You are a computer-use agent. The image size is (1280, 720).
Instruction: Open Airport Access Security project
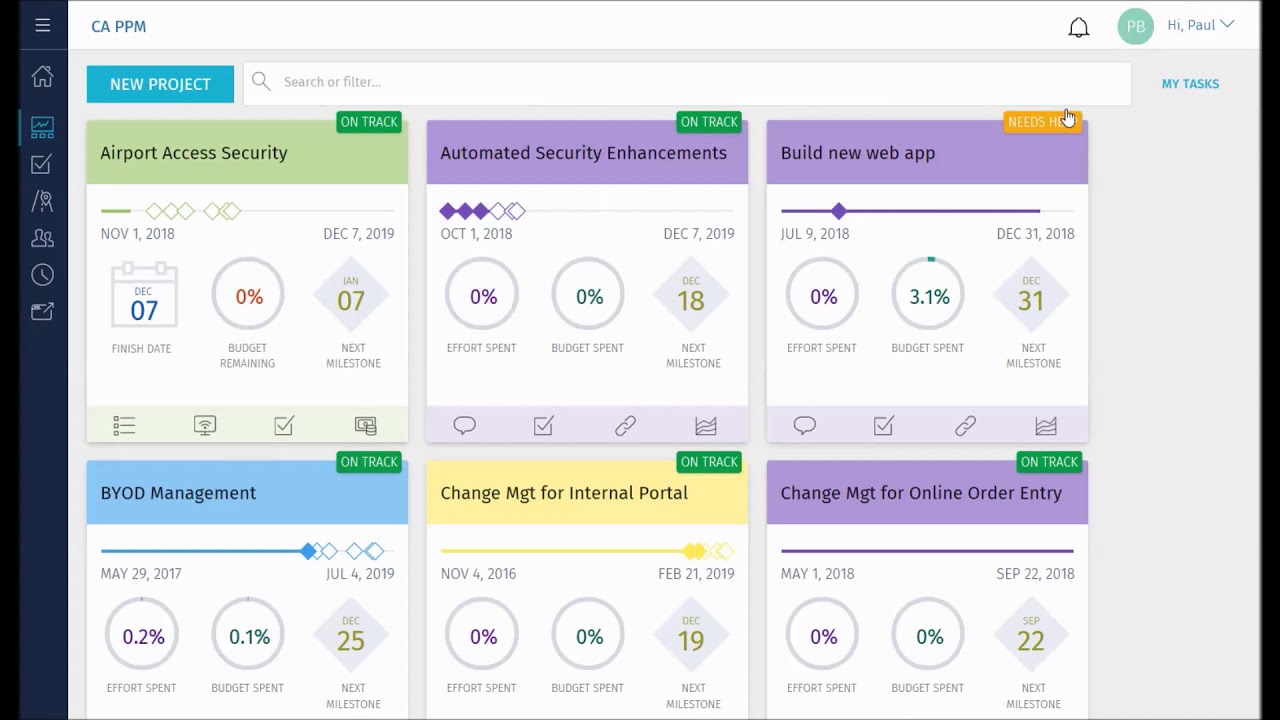[194, 153]
